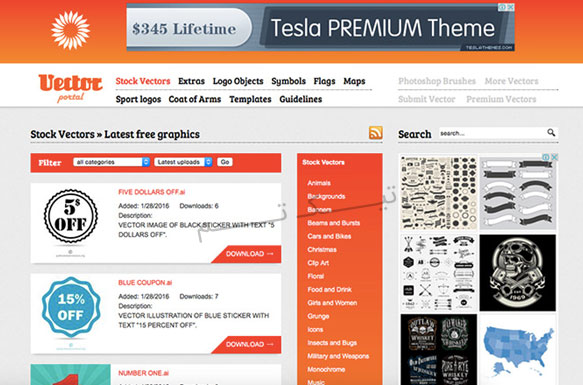Select the Beams and Bursts category
583x385 pixels.
point(334,223)
